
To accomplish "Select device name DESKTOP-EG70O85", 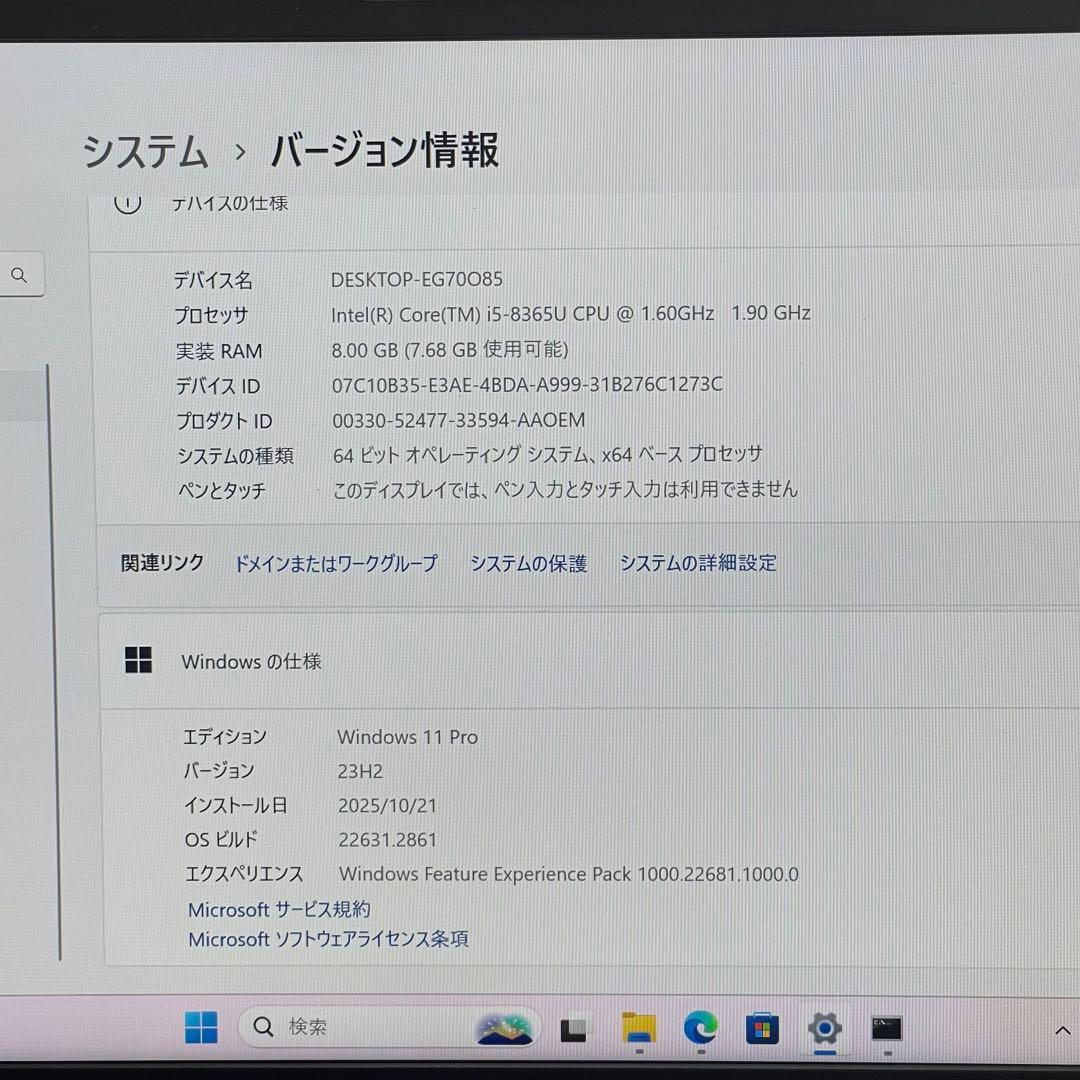I will (x=417, y=279).
